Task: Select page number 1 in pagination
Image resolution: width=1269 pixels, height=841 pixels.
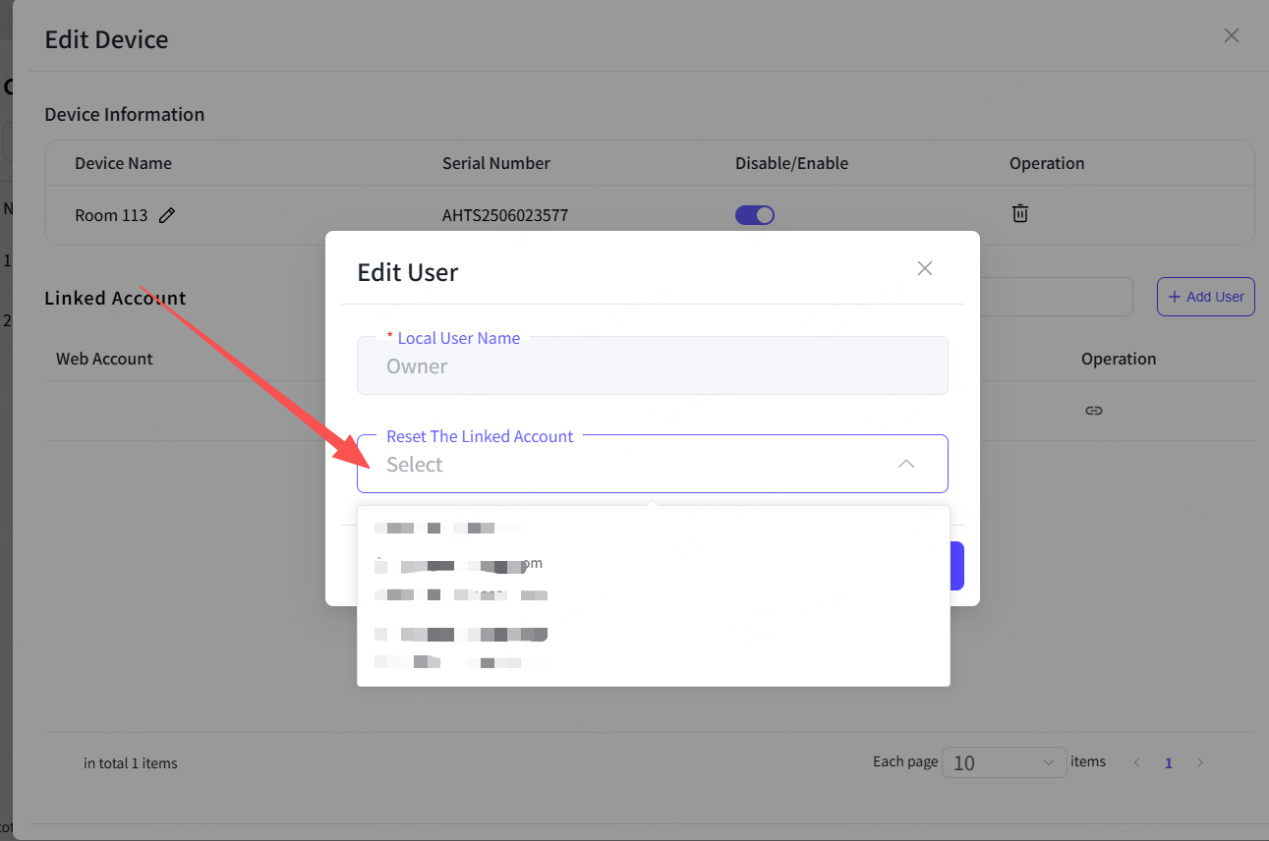Action: (1168, 763)
